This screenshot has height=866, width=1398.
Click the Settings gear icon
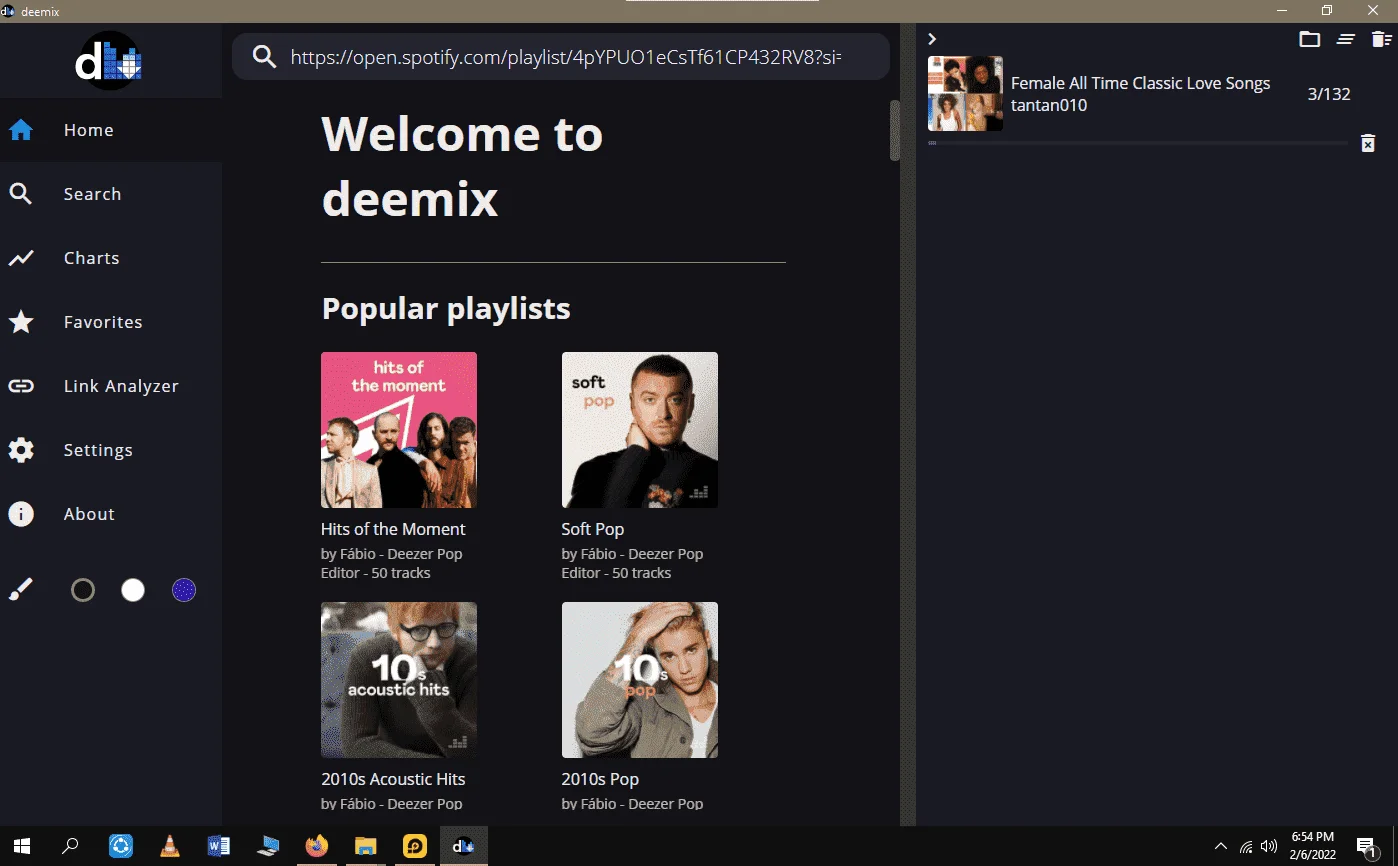pos(21,450)
